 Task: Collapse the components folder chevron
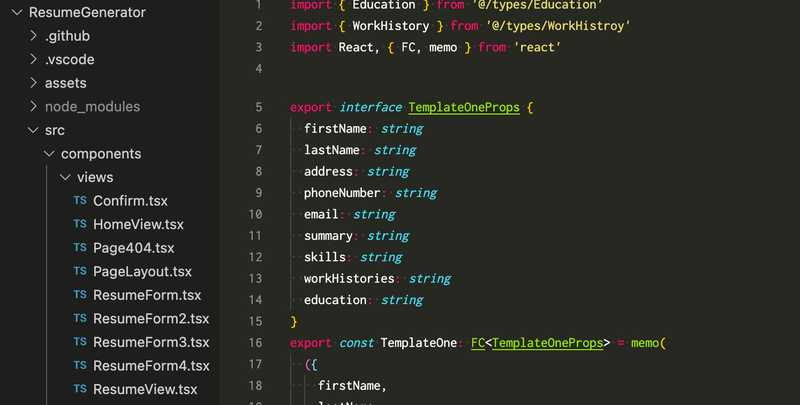[49, 154]
